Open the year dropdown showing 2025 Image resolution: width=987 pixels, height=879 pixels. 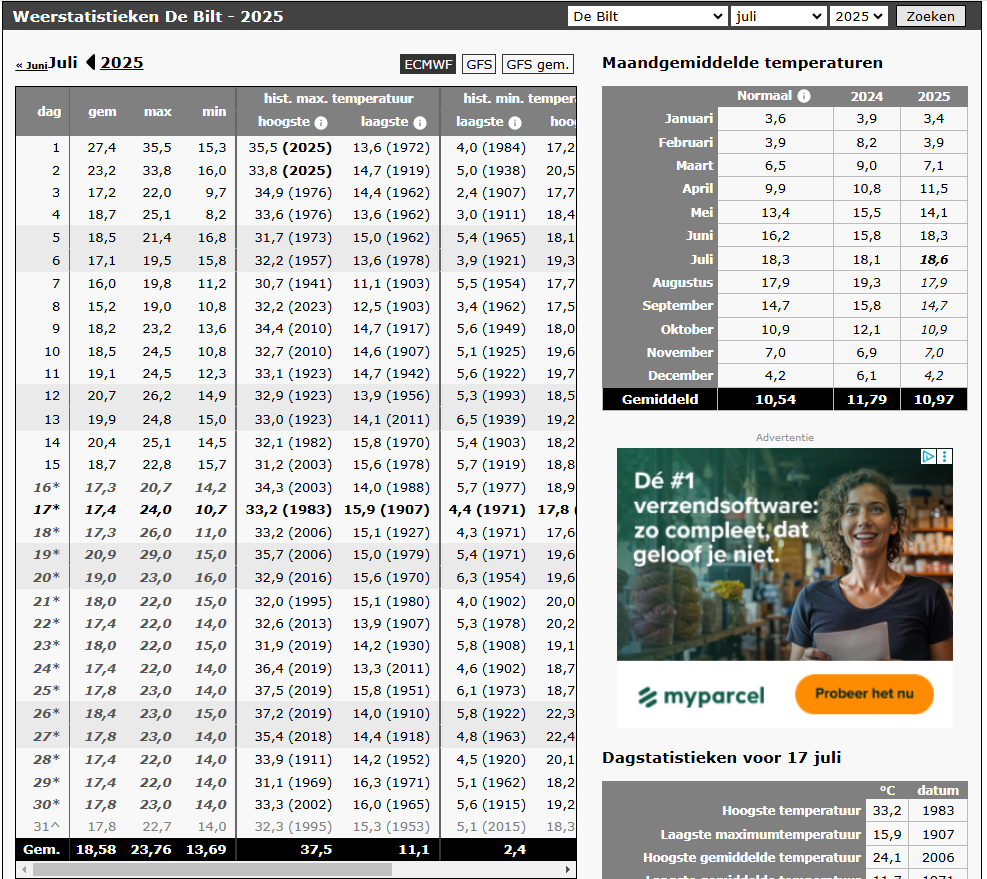pyautogui.click(x=859, y=16)
